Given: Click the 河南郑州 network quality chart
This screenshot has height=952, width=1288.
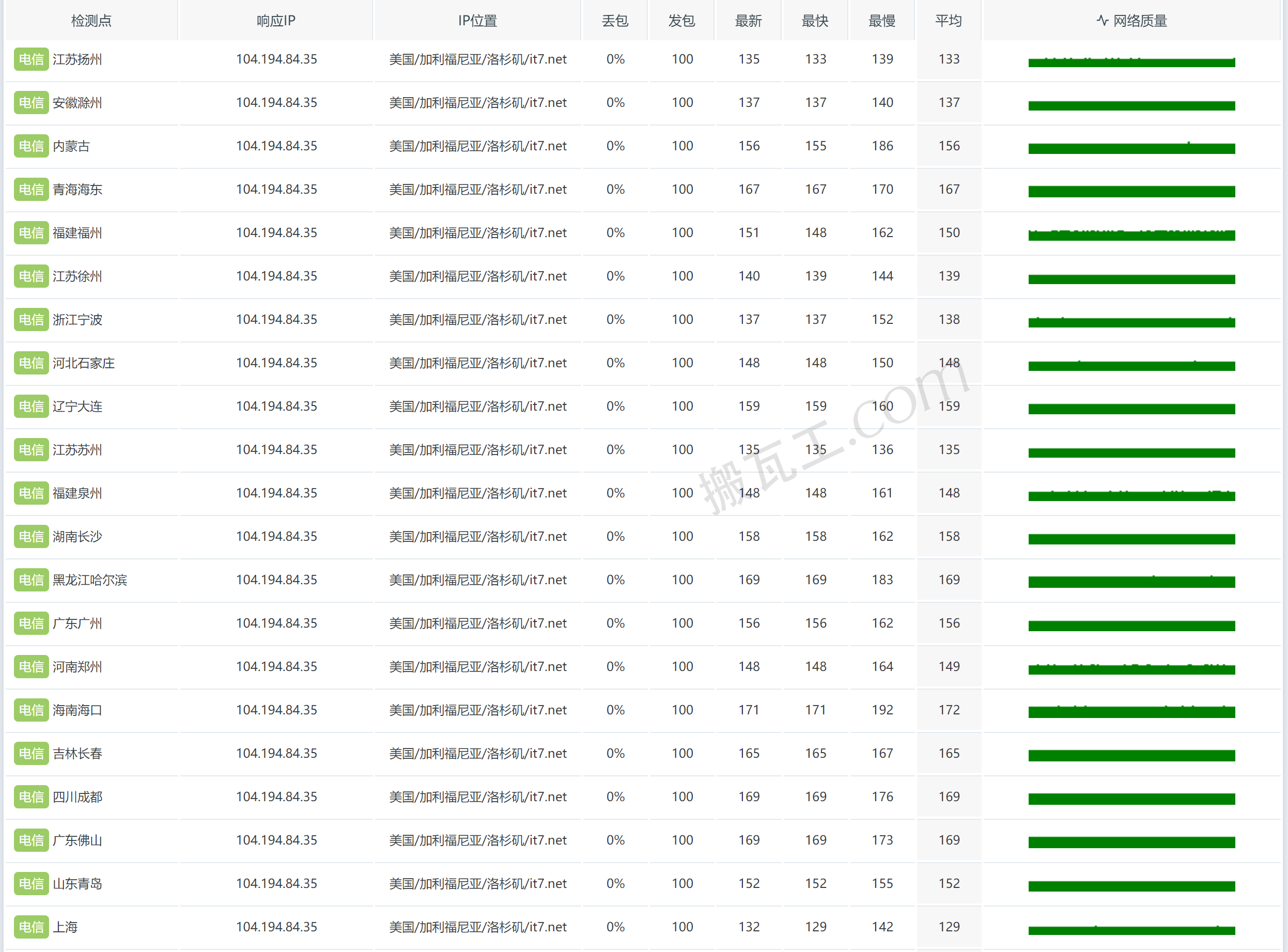Looking at the screenshot, I should [x=1131, y=669].
